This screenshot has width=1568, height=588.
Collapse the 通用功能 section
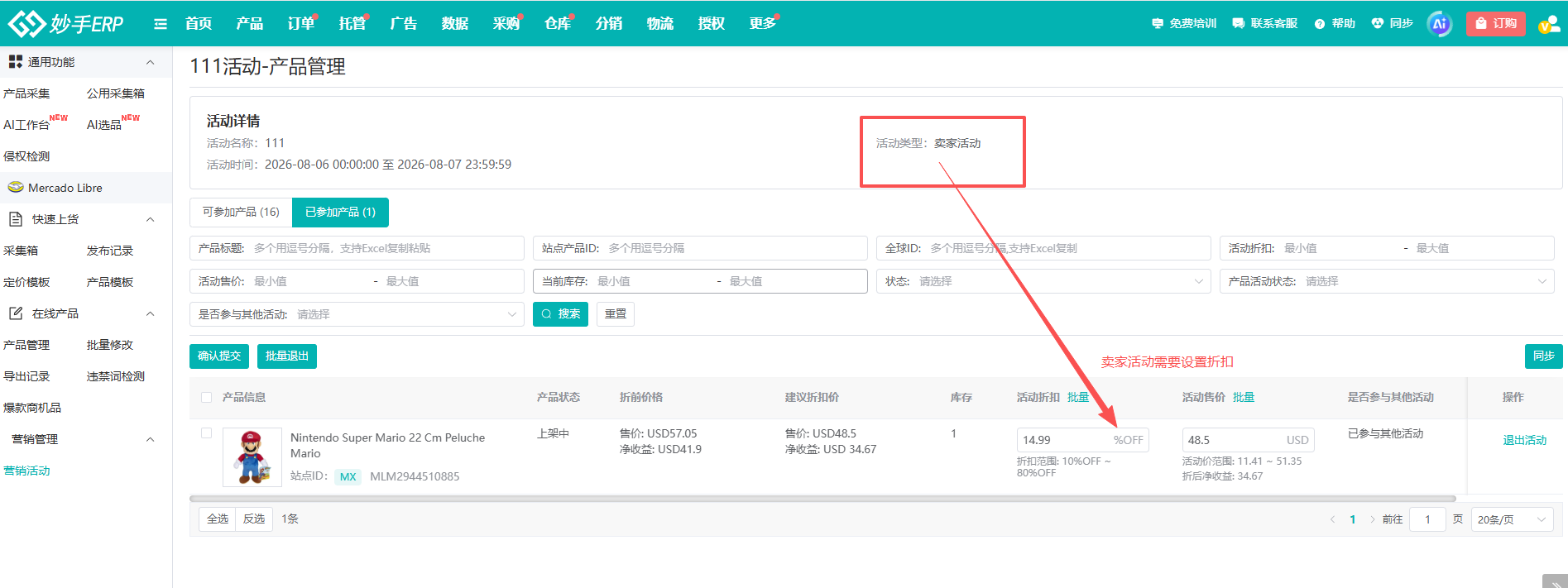coord(150,63)
